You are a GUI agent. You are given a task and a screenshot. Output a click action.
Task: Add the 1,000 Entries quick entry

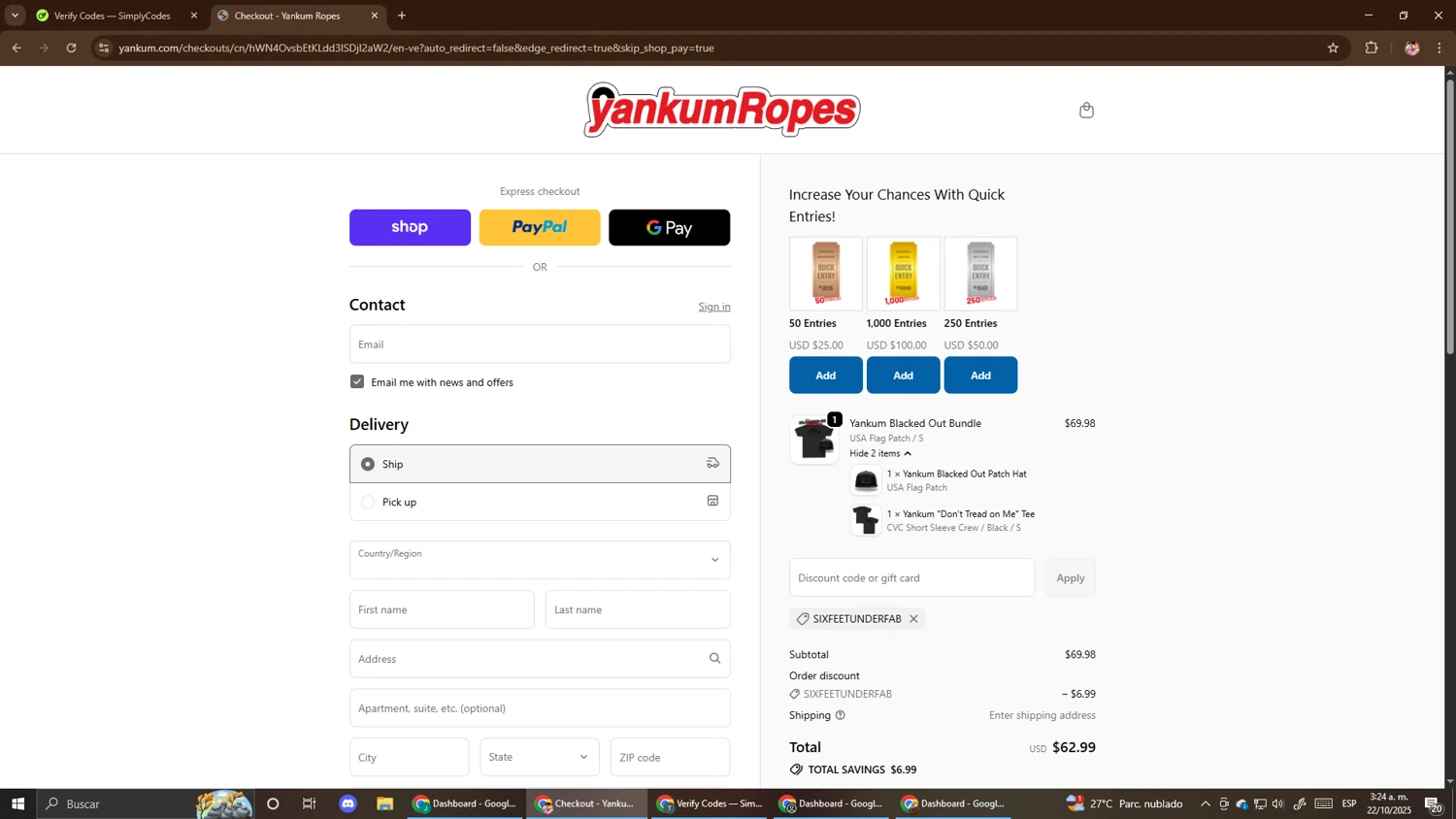[904, 375]
